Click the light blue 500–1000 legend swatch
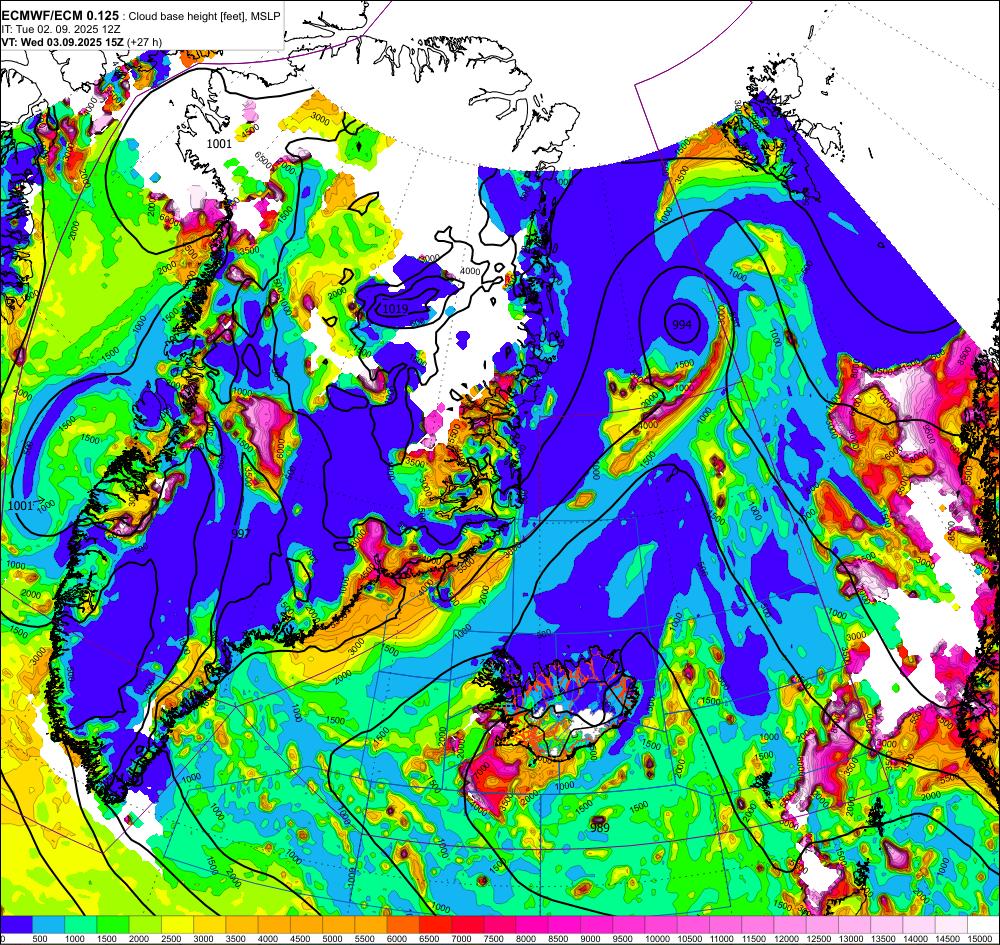 [48, 925]
